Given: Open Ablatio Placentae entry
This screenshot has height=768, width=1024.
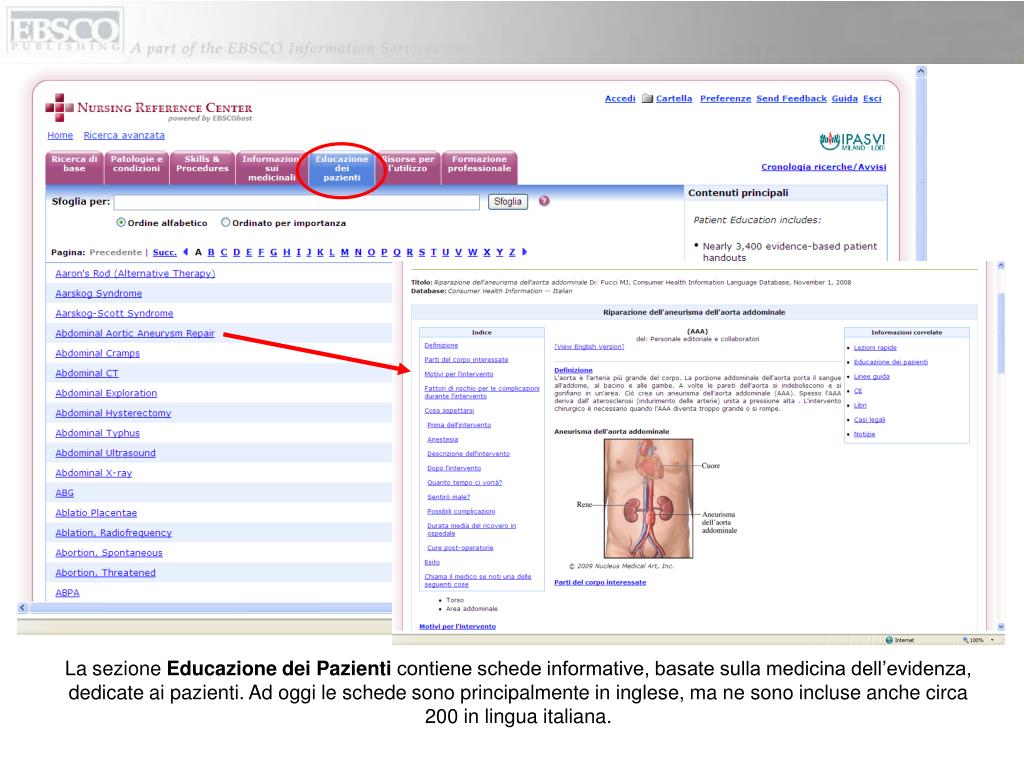Looking at the screenshot, I should pos(96,513).
